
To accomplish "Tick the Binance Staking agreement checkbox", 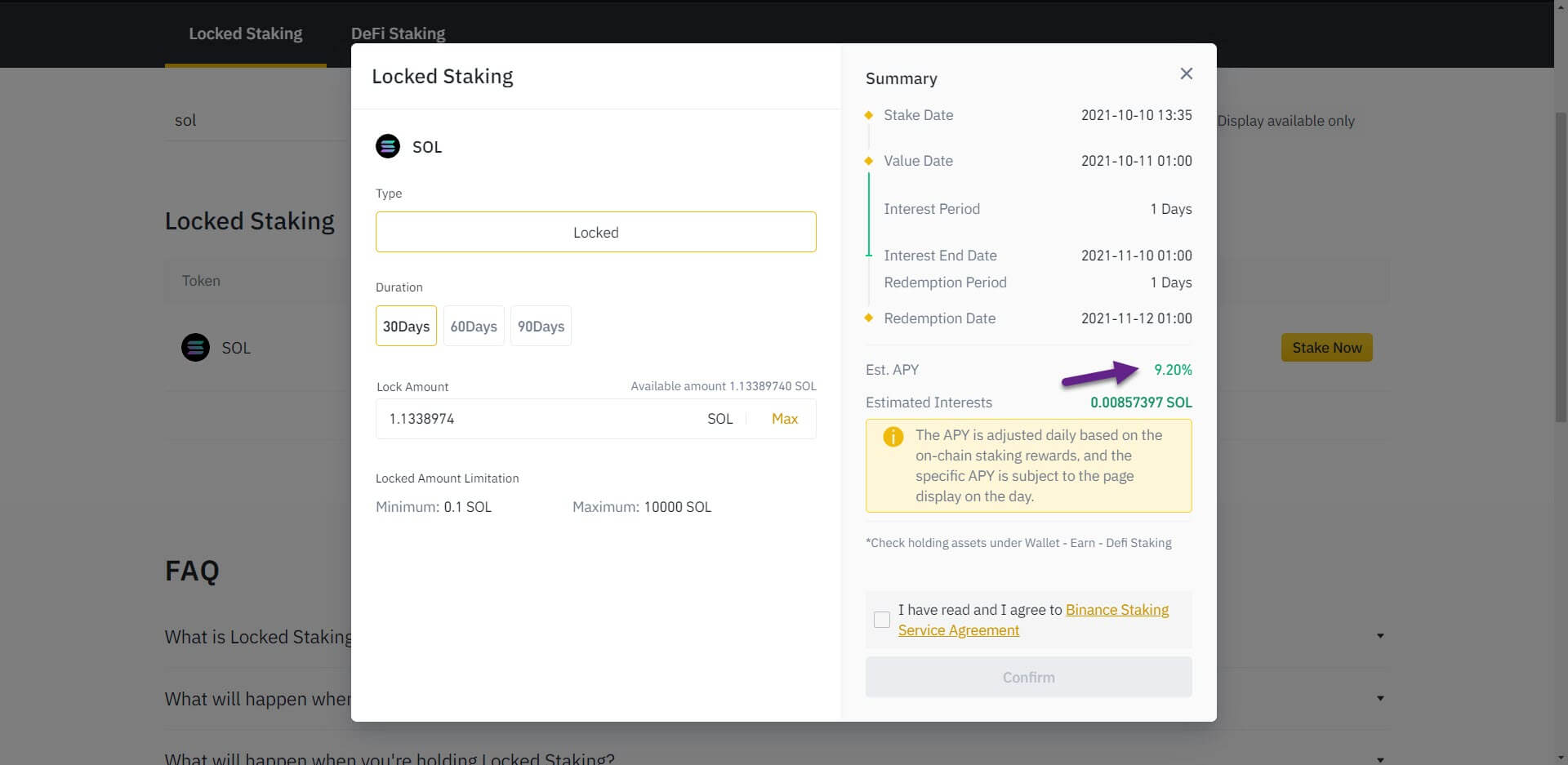I will tap(882, 620).
